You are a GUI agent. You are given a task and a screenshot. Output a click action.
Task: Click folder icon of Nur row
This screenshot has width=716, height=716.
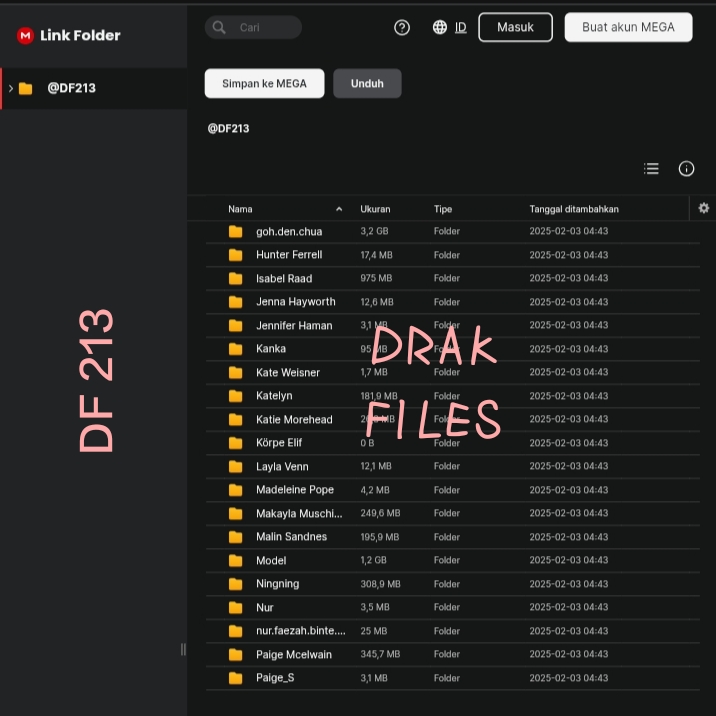tap(235, 607)
